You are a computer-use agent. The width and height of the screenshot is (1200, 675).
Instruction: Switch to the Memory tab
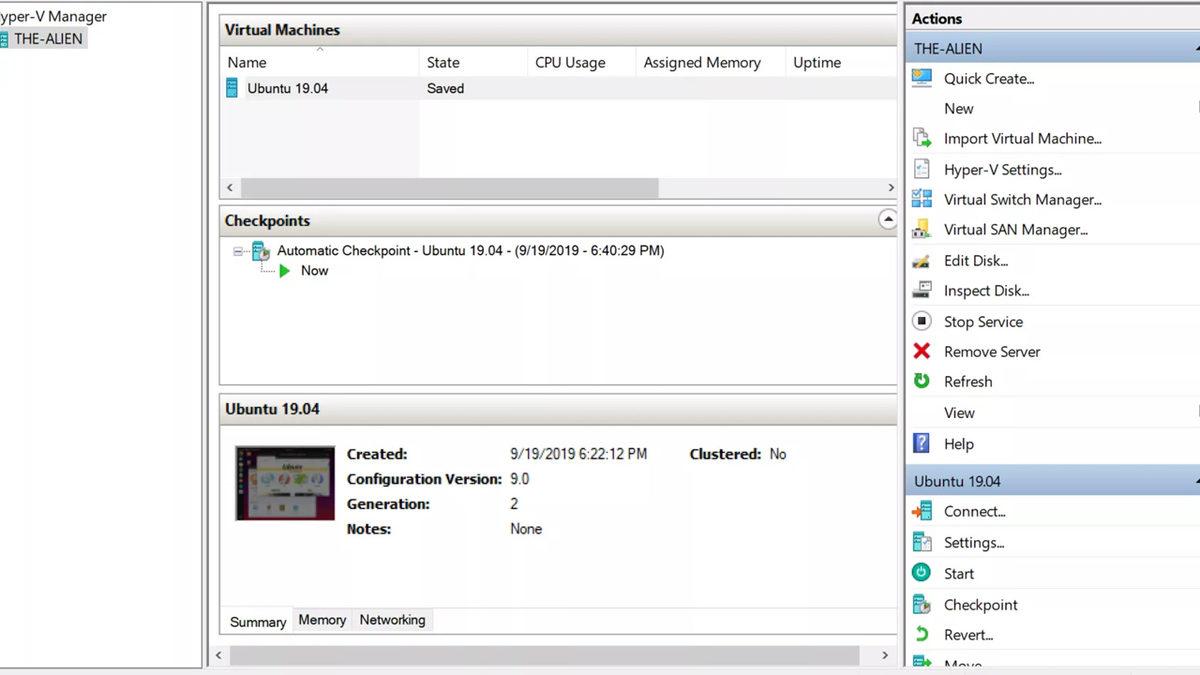322,620
